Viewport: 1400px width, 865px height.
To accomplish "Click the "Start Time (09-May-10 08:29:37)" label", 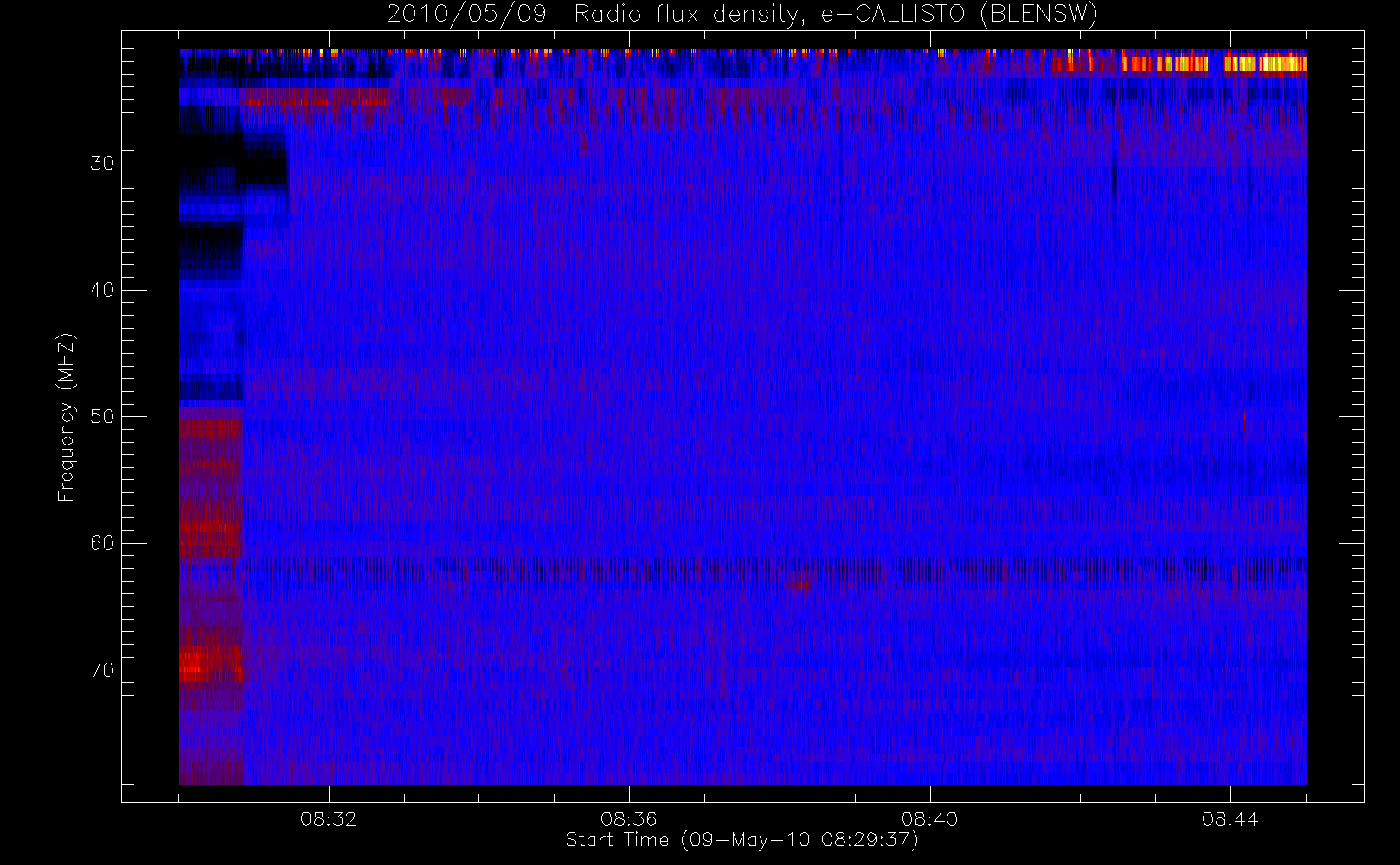I will (742, 840).
